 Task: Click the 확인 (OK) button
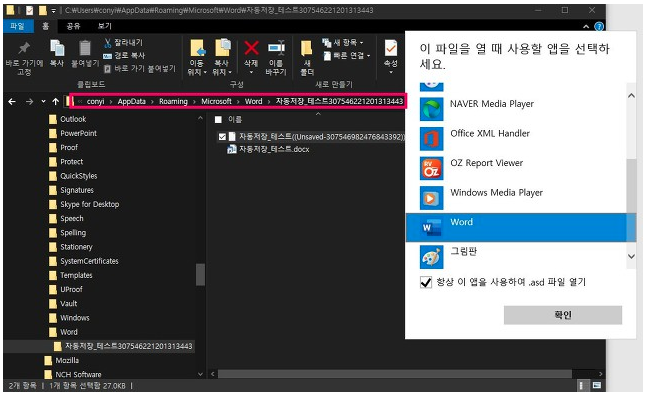563,315
